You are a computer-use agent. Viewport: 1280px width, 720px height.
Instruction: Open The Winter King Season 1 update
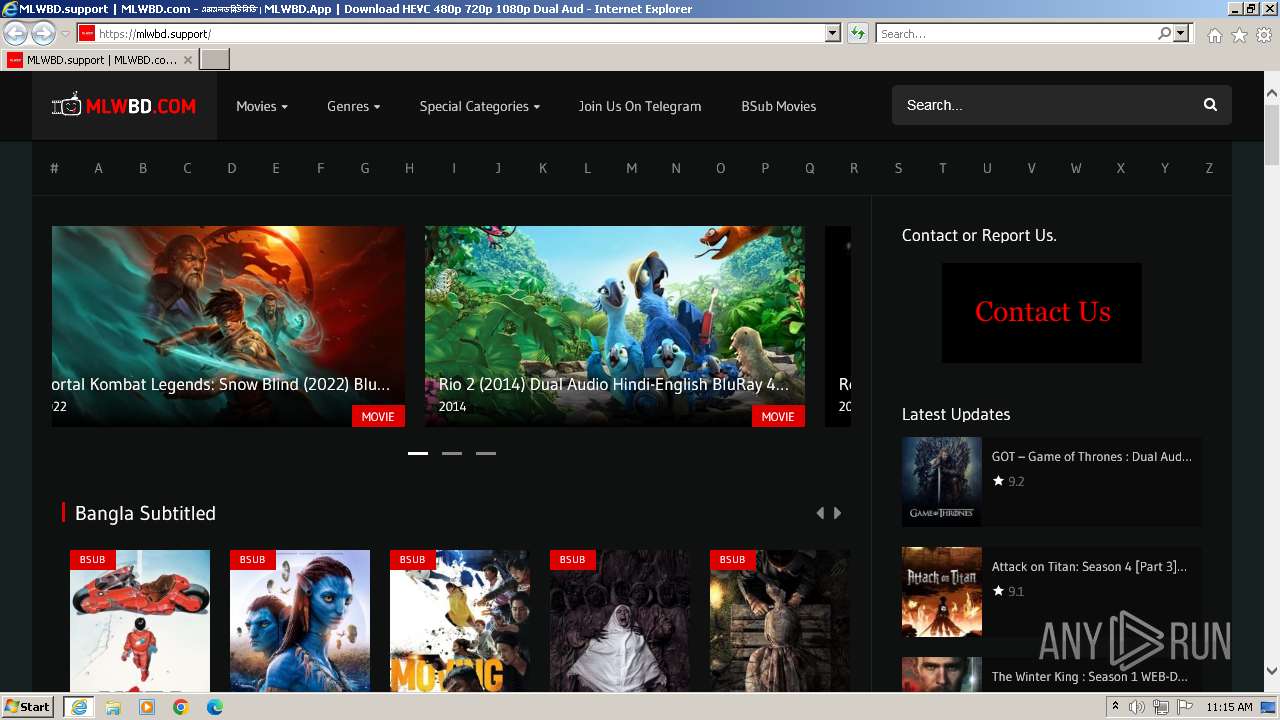click(1090, 677)
